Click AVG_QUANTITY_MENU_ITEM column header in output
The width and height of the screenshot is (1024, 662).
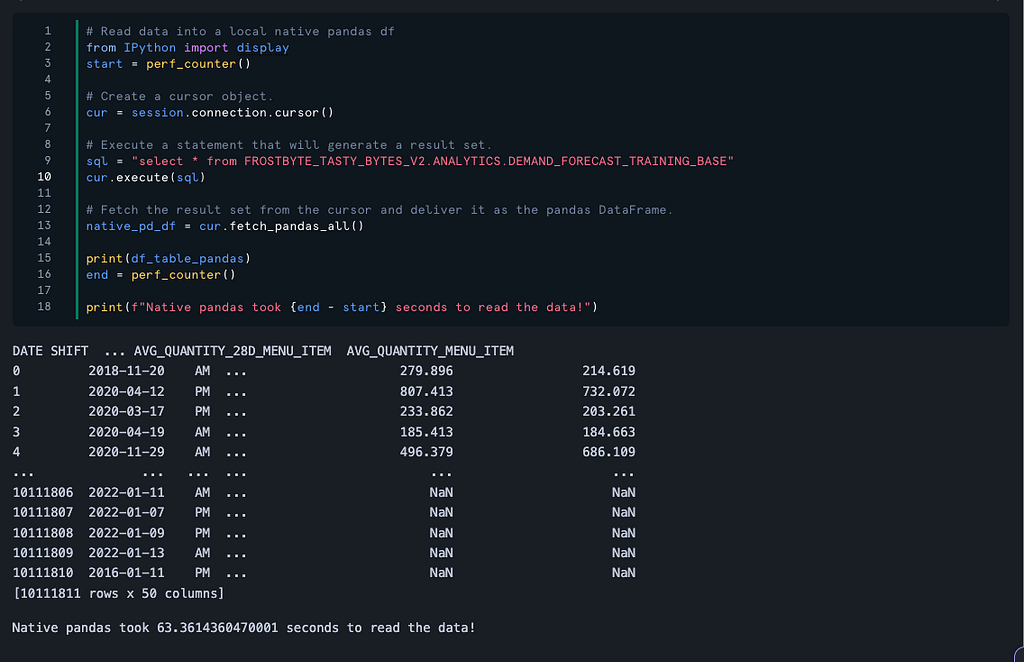430,351
